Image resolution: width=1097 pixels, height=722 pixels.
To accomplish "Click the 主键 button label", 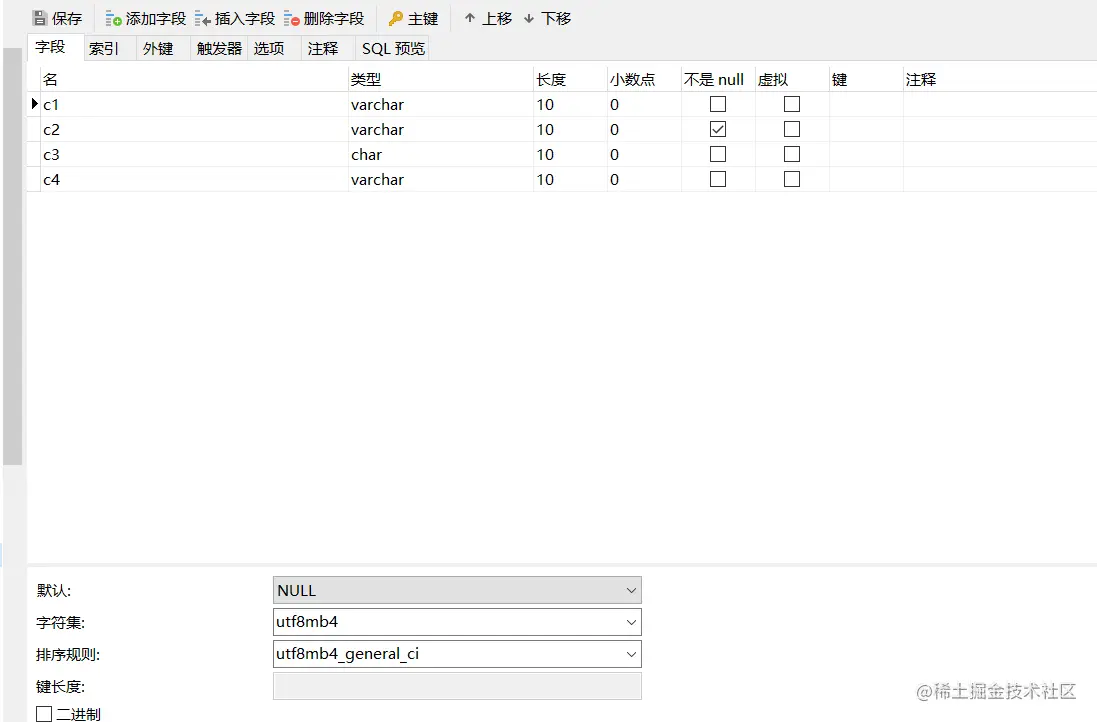I will [x=423, y=19].
